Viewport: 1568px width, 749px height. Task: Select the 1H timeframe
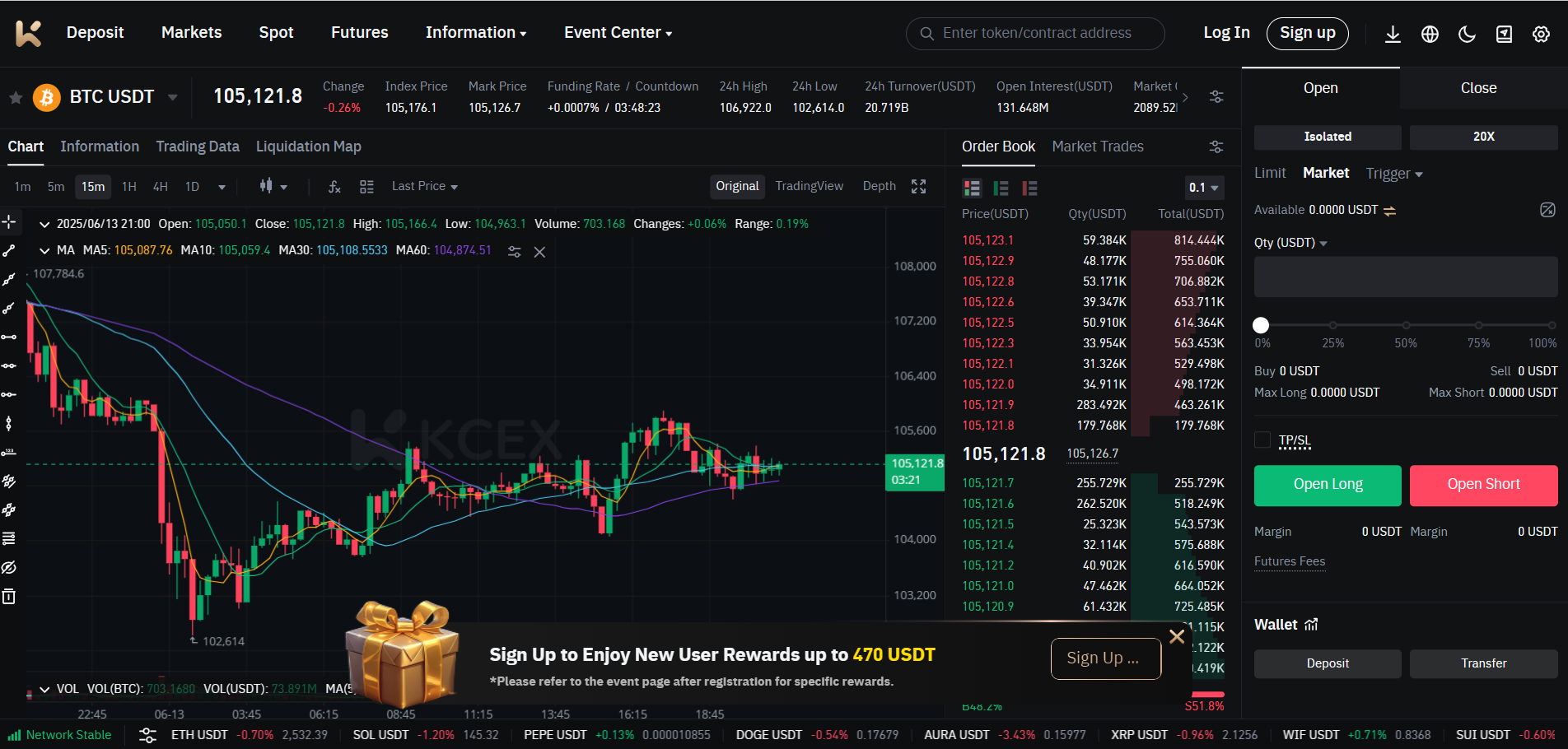[x=129, y=187]
